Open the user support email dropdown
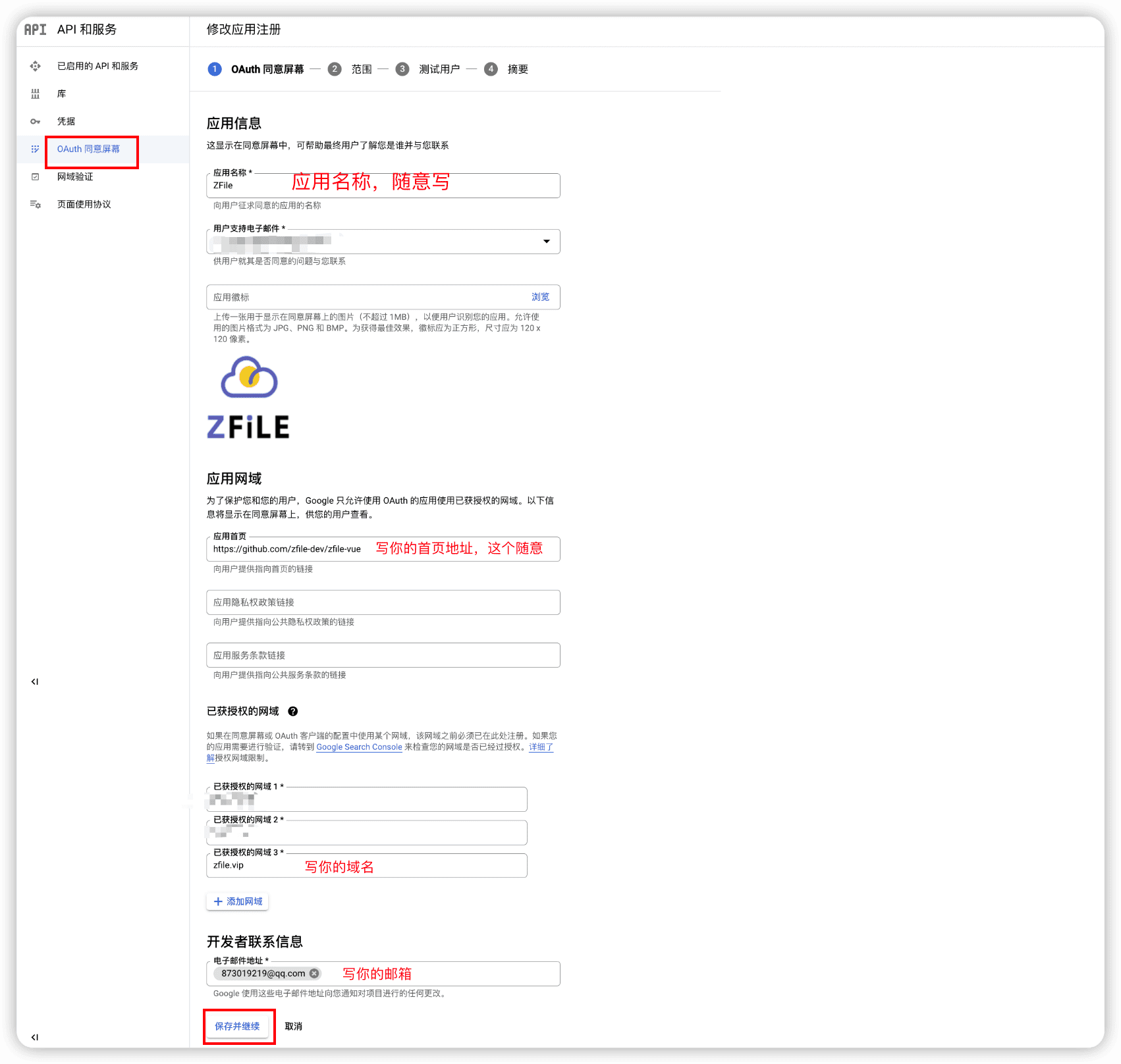 point(546,241)
